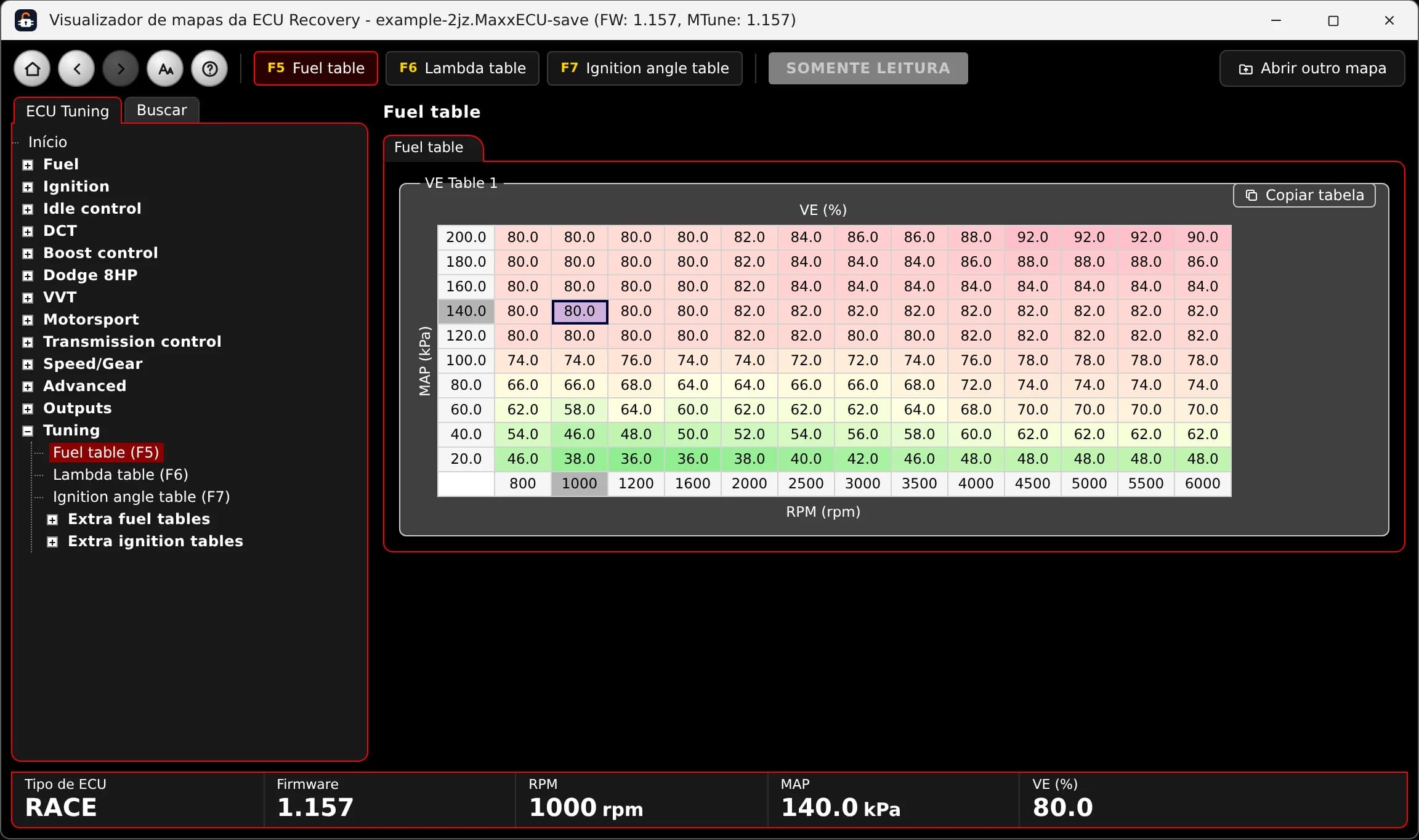Select Lambda table (F6) tree item

click(x=121, y=474)
